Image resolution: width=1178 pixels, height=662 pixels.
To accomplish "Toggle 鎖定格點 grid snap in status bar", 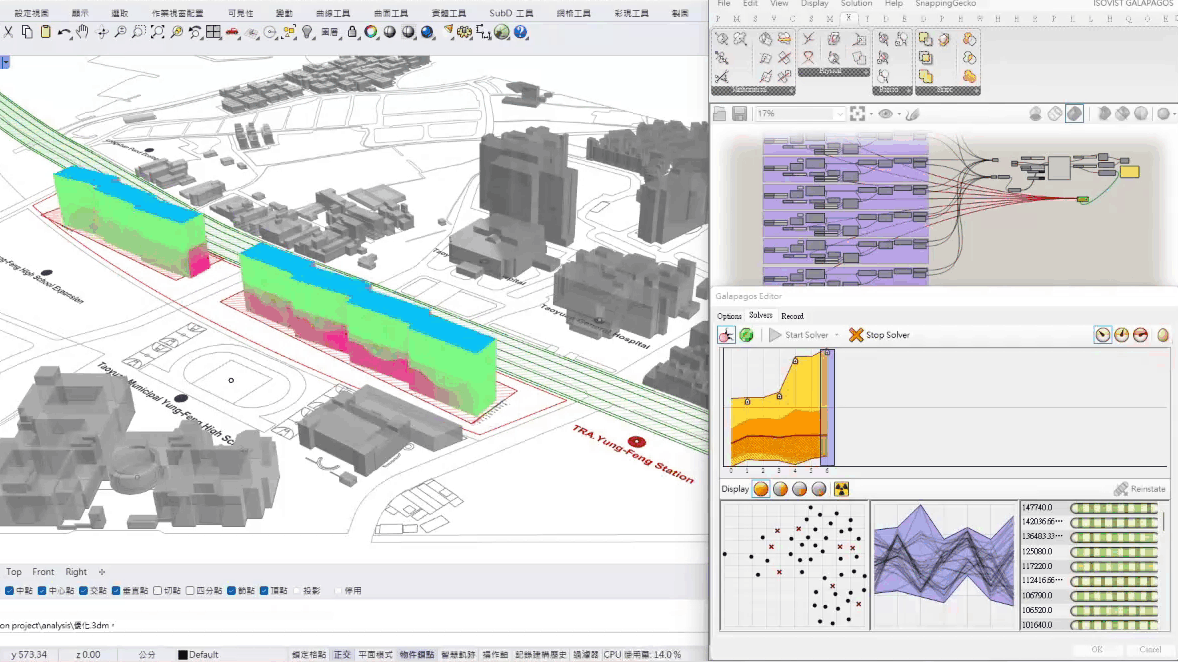I will 308,655.
